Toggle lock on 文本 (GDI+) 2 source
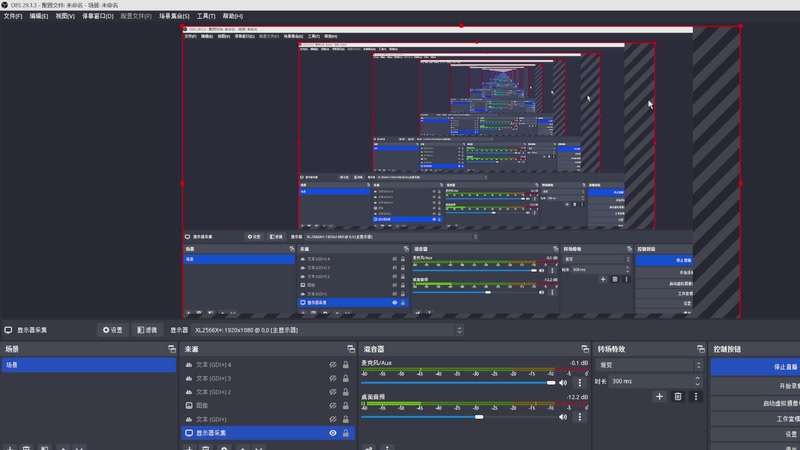This screenshot has height=450, width=800. point(346,392)
